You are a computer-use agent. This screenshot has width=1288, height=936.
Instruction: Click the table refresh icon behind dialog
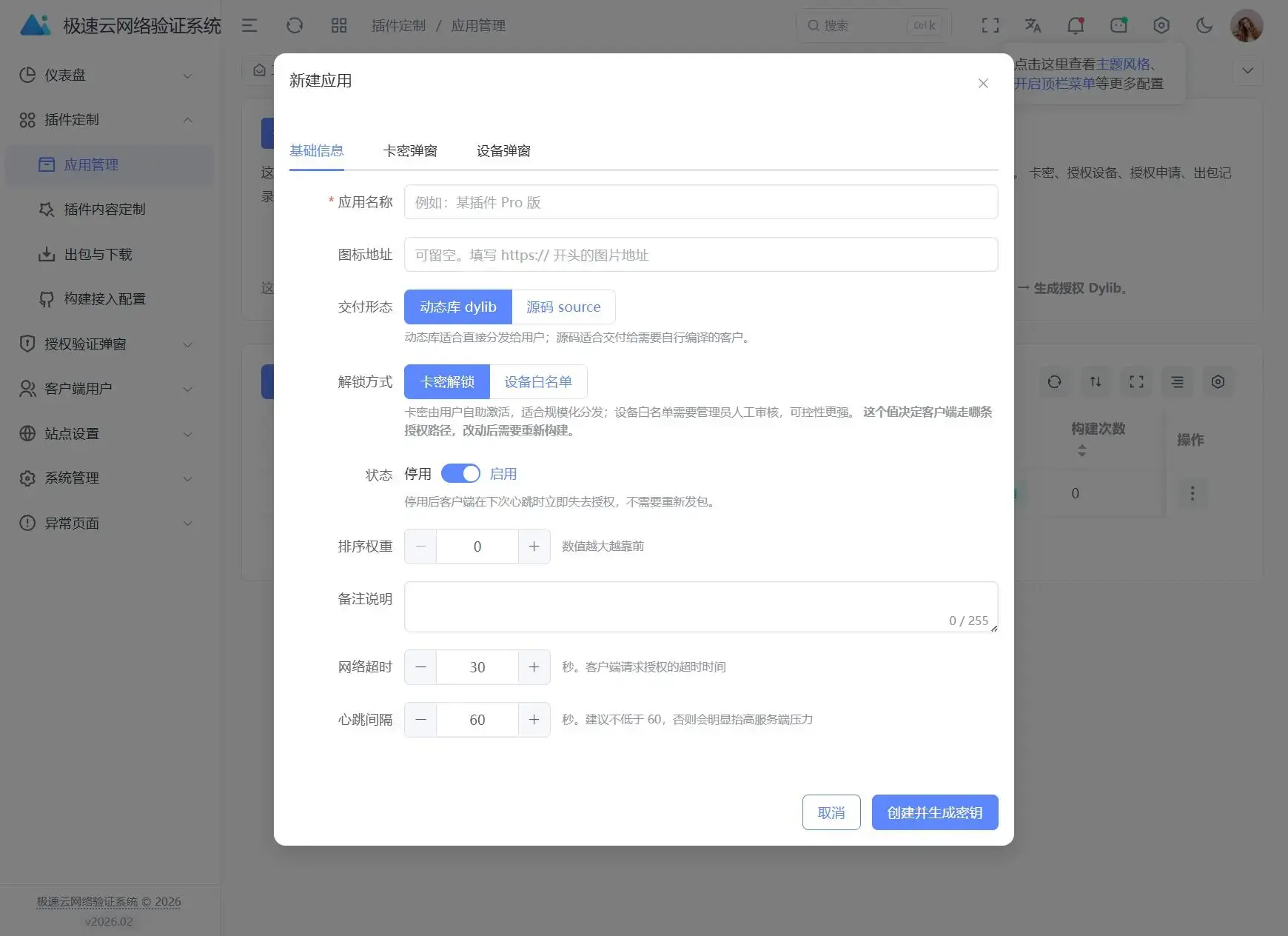click(1055, 382)
